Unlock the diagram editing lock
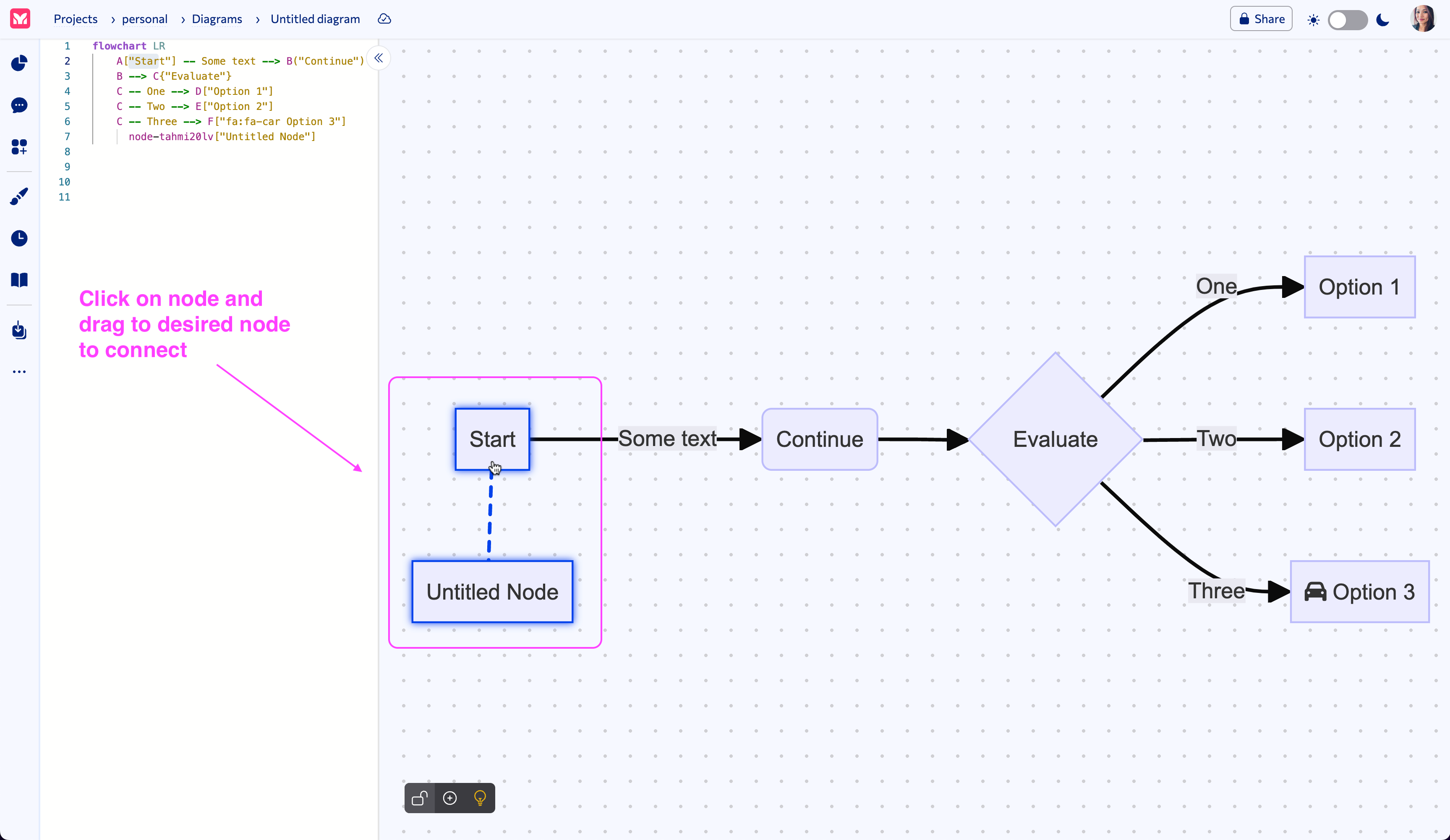This screenshot has height=840, width=1450. pos(419,798)
